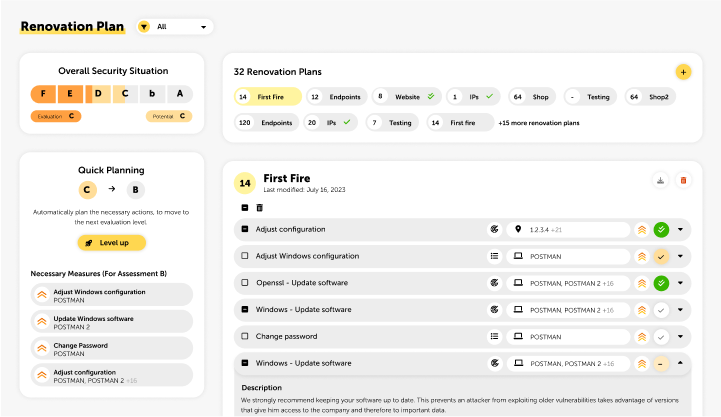
Task: Select the 12 Endpoints plan chip
Action: tap(337, 97)
